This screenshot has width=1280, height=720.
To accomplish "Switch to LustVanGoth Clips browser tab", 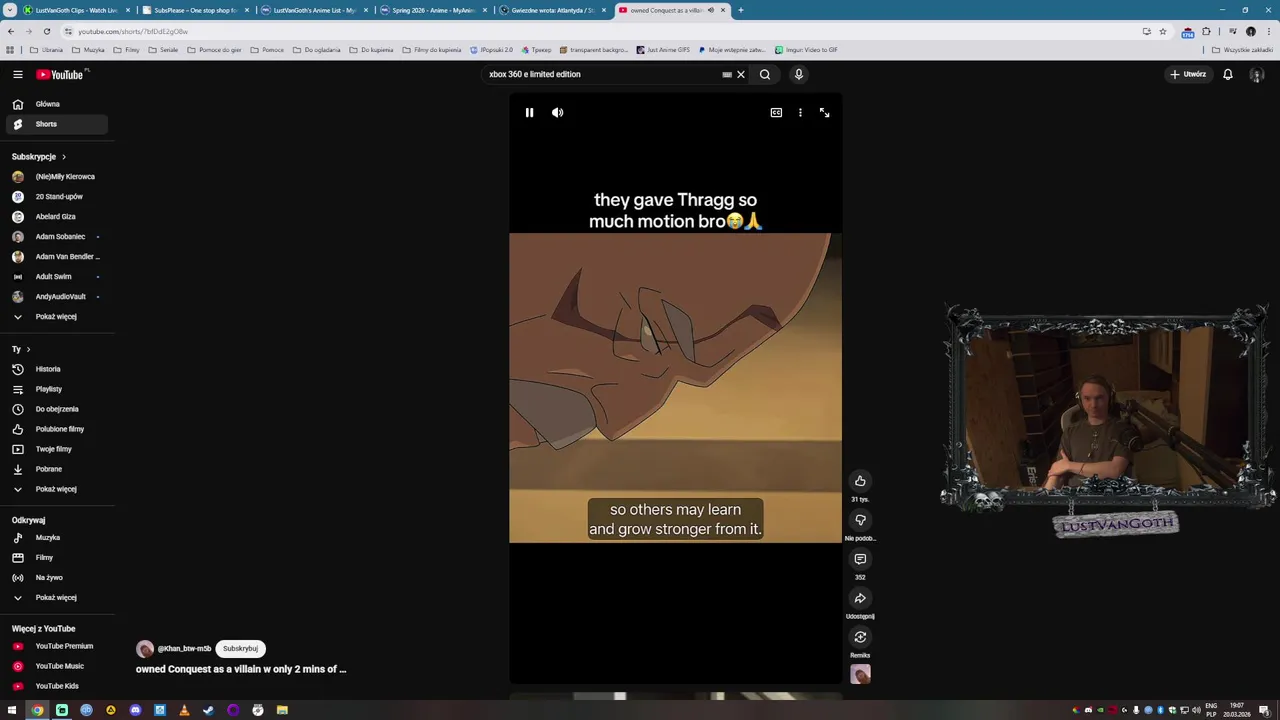I will (76, 10).
